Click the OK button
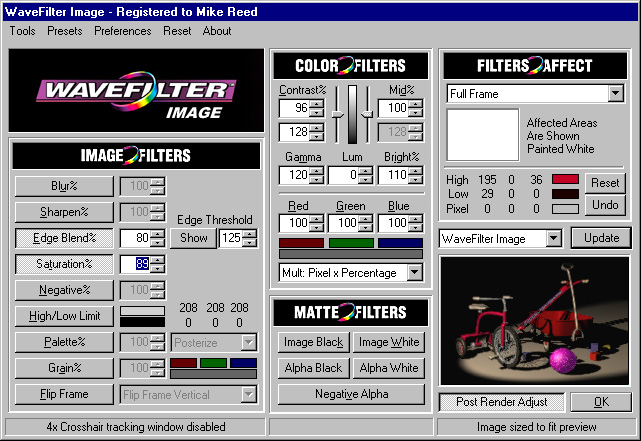The height and width of the screenshot is (441, 641). pos(601,402)
